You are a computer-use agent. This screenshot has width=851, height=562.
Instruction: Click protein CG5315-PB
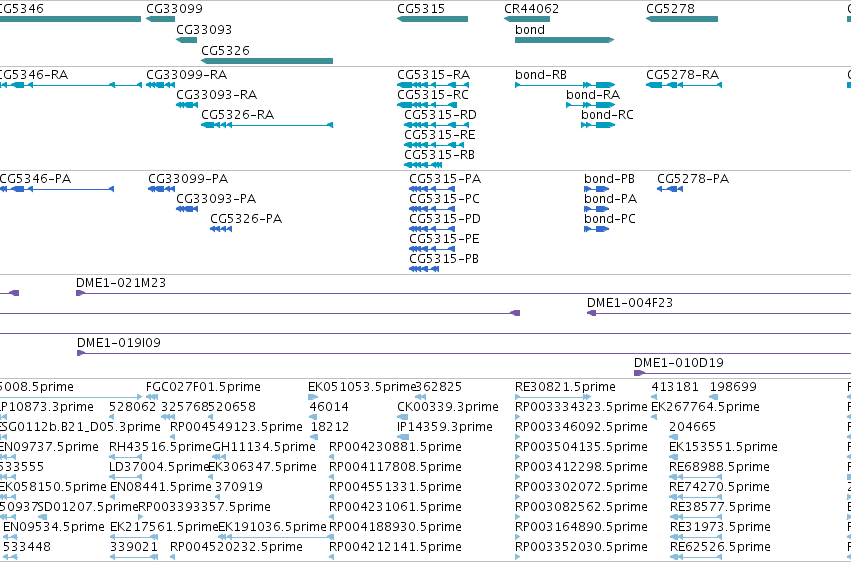point(444,259)
